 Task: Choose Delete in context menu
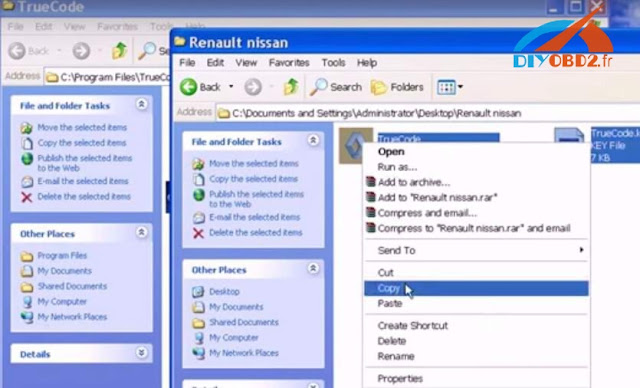[476, 341]
